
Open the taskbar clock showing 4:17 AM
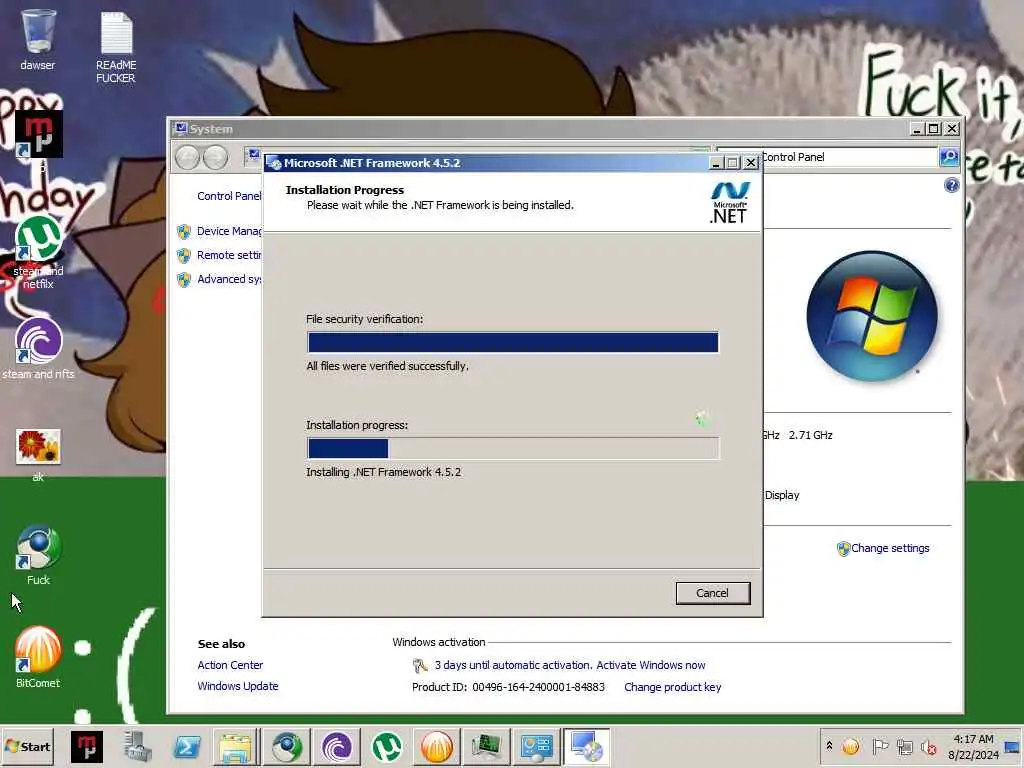[x=973, y=746]
